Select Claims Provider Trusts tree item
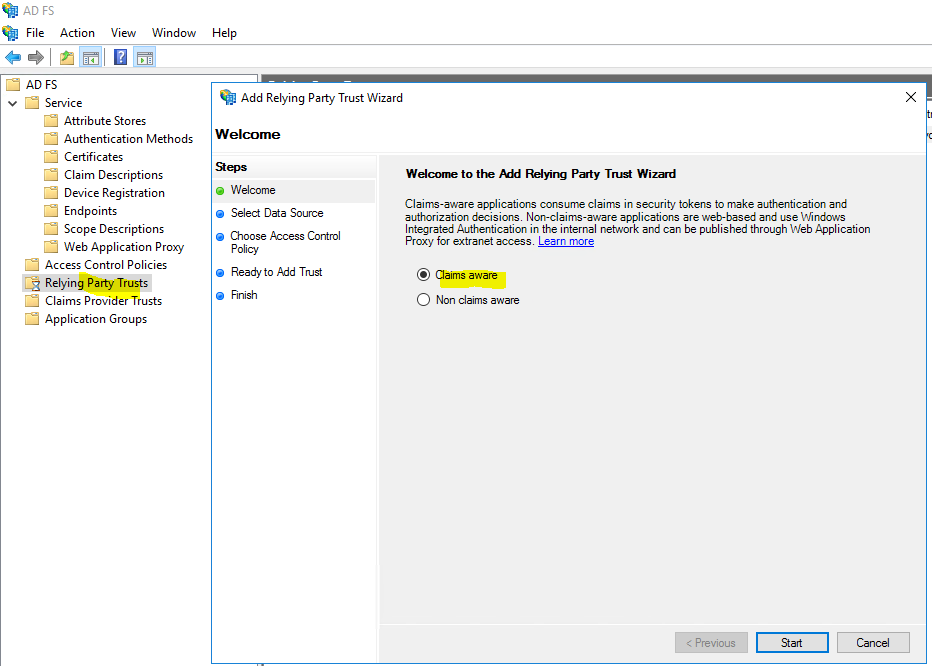932x666 pixels. click(x=103, y=301)
